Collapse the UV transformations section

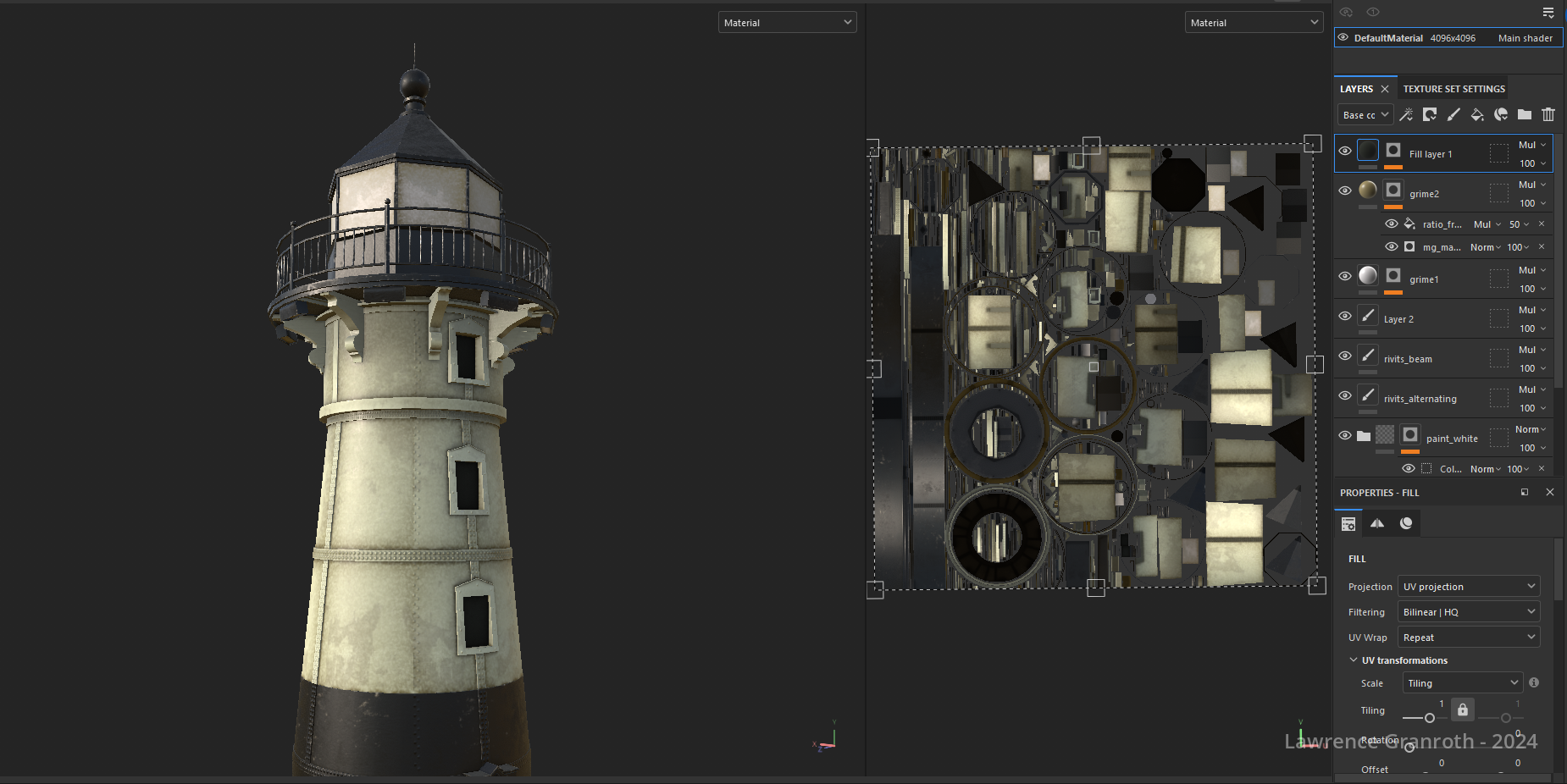coord(1354,660)
